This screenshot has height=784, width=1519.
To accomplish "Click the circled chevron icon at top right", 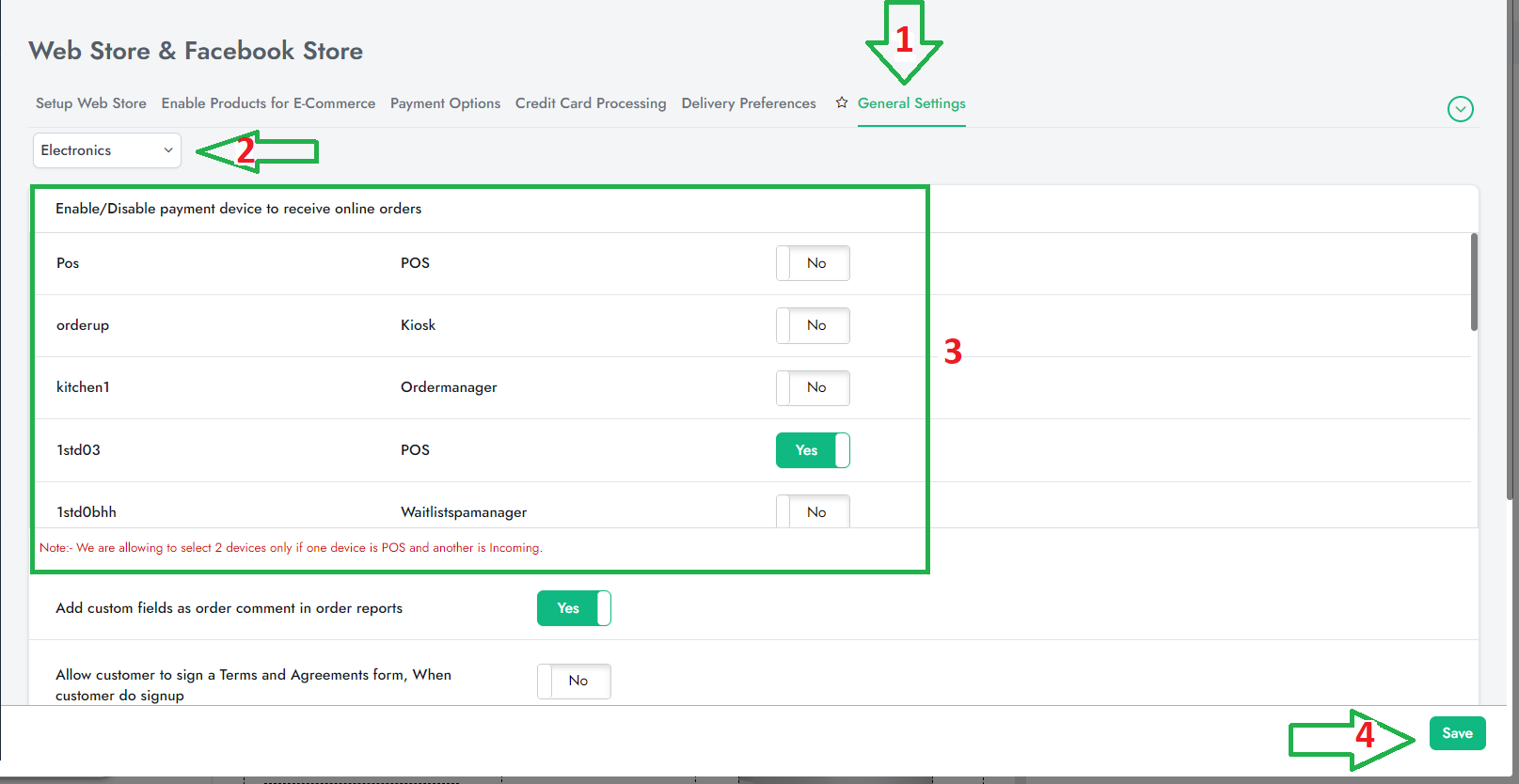I will 1460,109.
